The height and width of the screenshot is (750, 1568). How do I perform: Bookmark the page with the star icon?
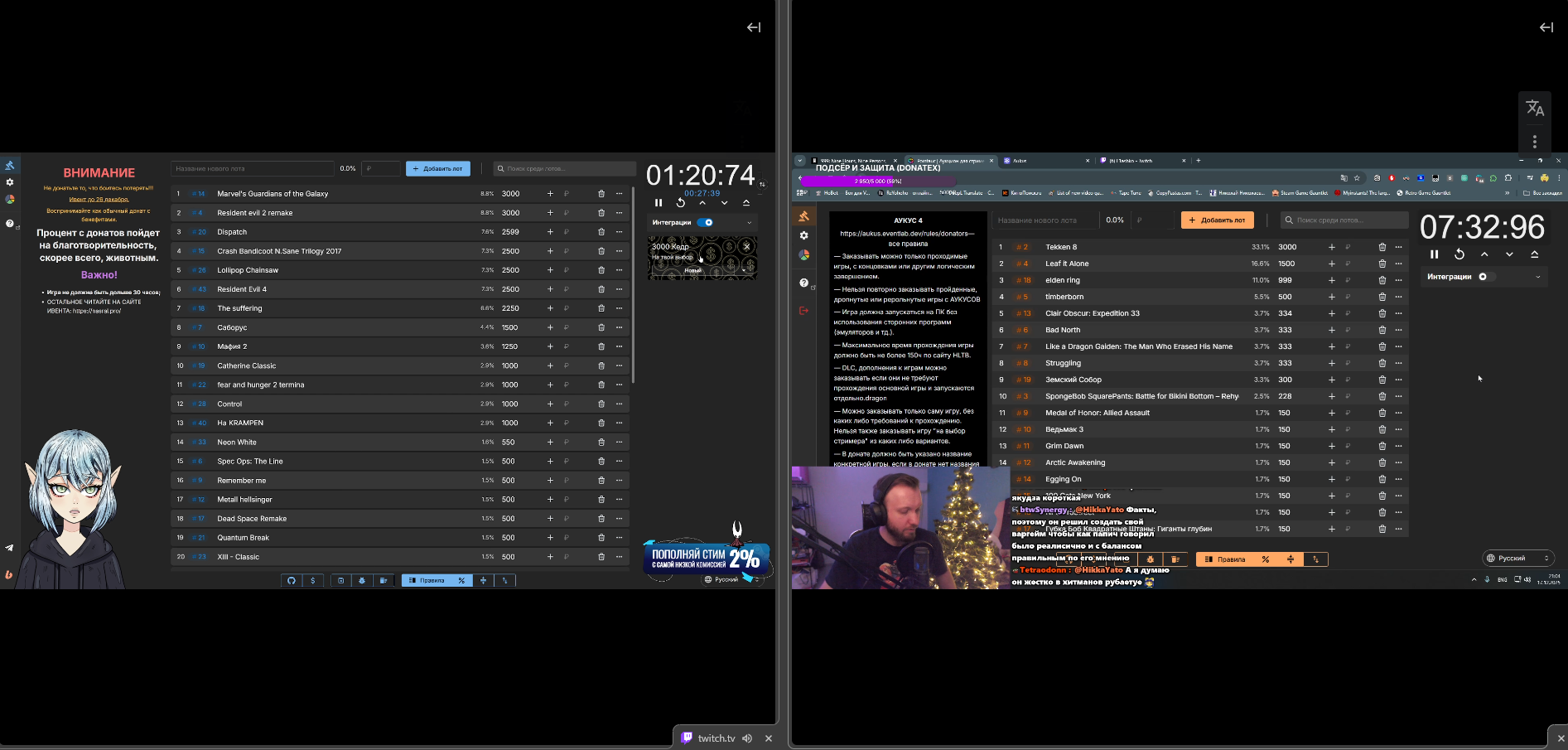pos(1357,178)
